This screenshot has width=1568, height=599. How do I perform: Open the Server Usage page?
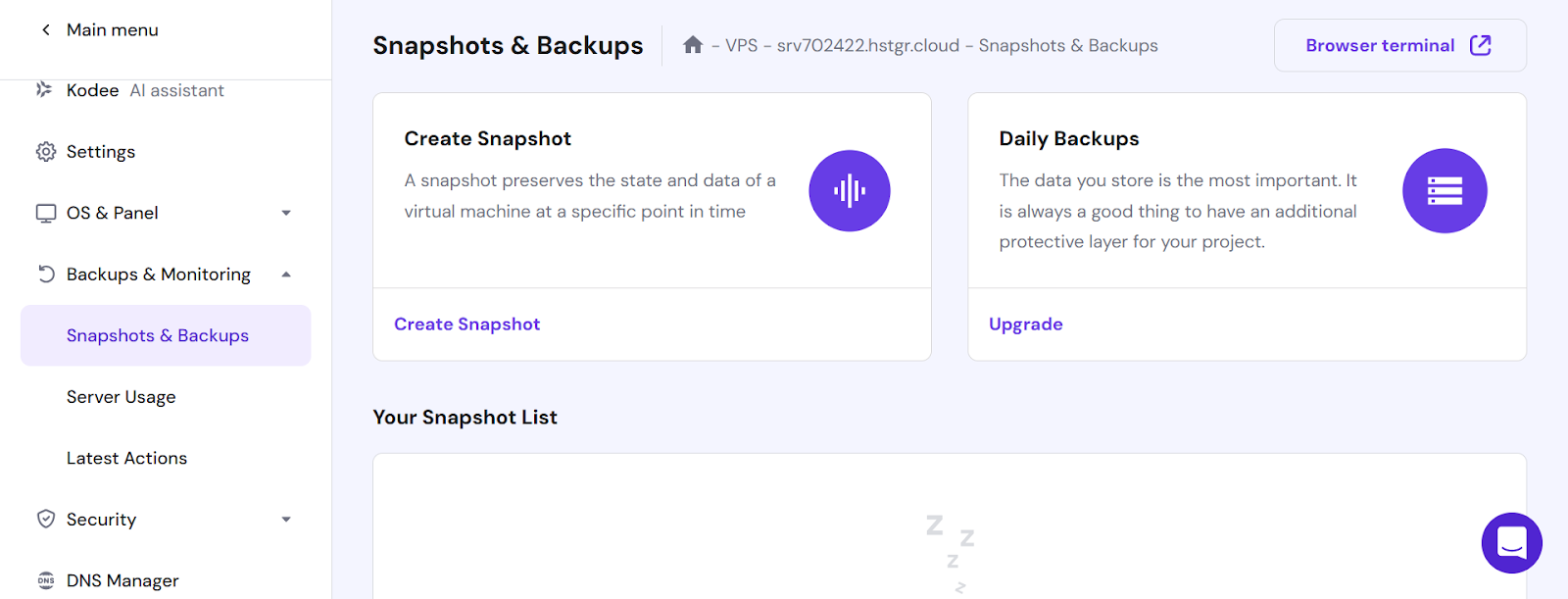121,396
